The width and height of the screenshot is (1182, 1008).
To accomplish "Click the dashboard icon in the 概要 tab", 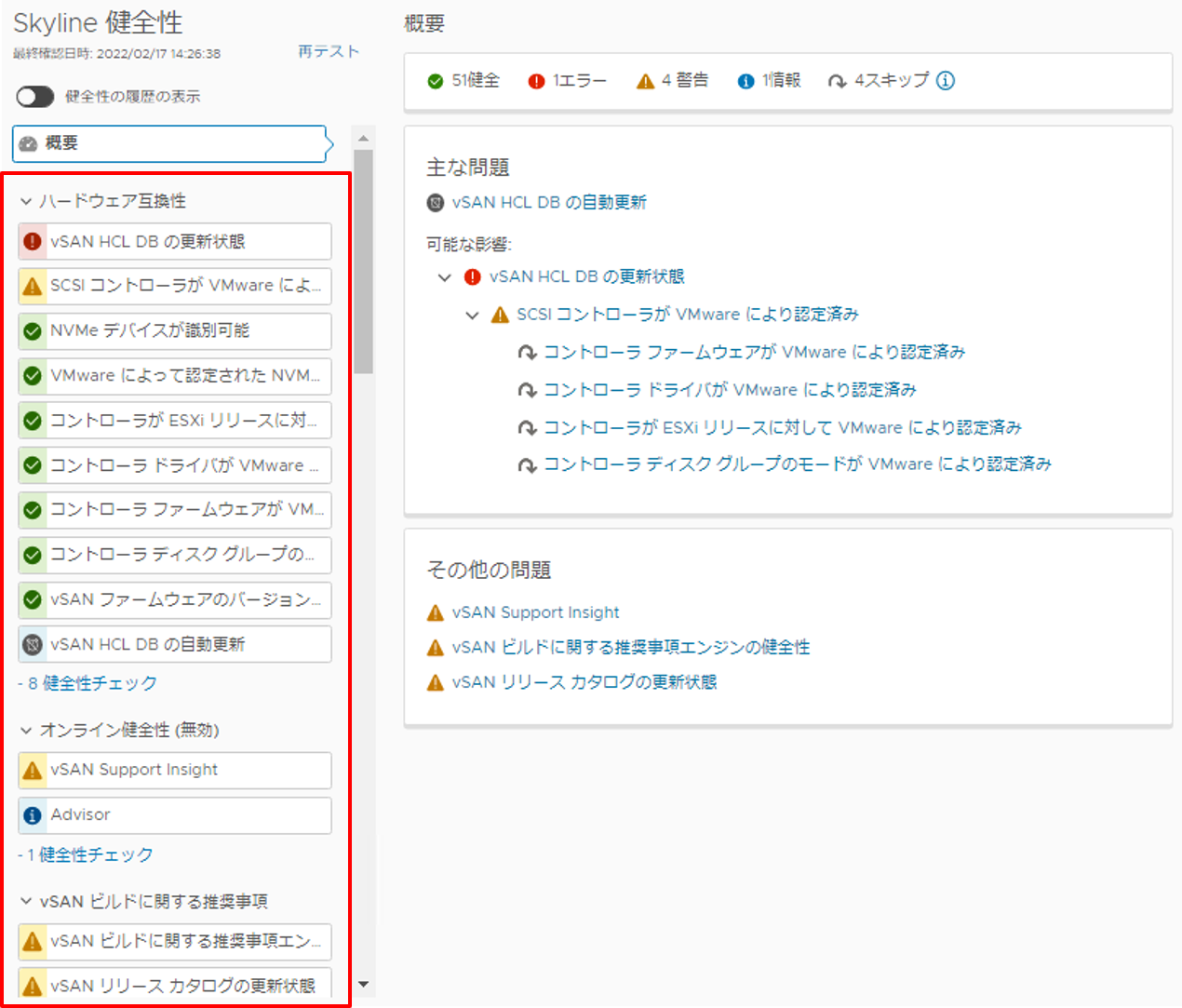I will pyautogui.click(x=28, y=143).
